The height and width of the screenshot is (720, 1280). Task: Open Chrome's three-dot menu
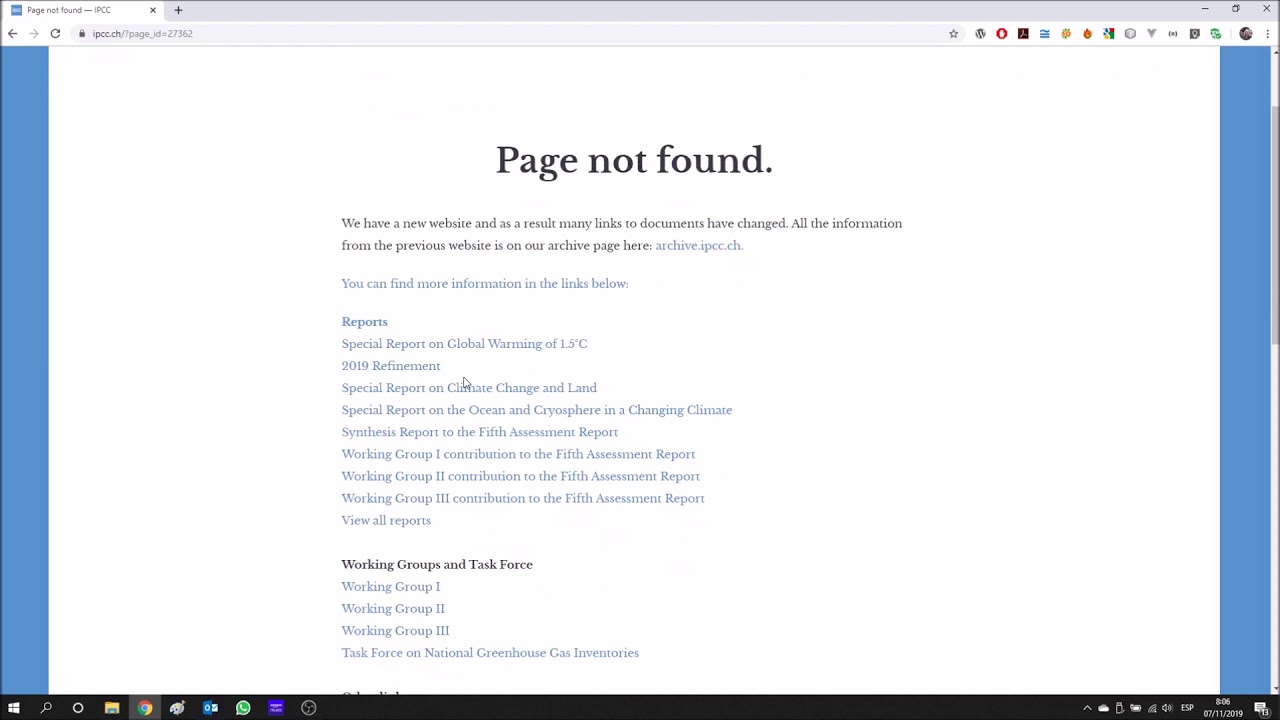pos(1267,34)
